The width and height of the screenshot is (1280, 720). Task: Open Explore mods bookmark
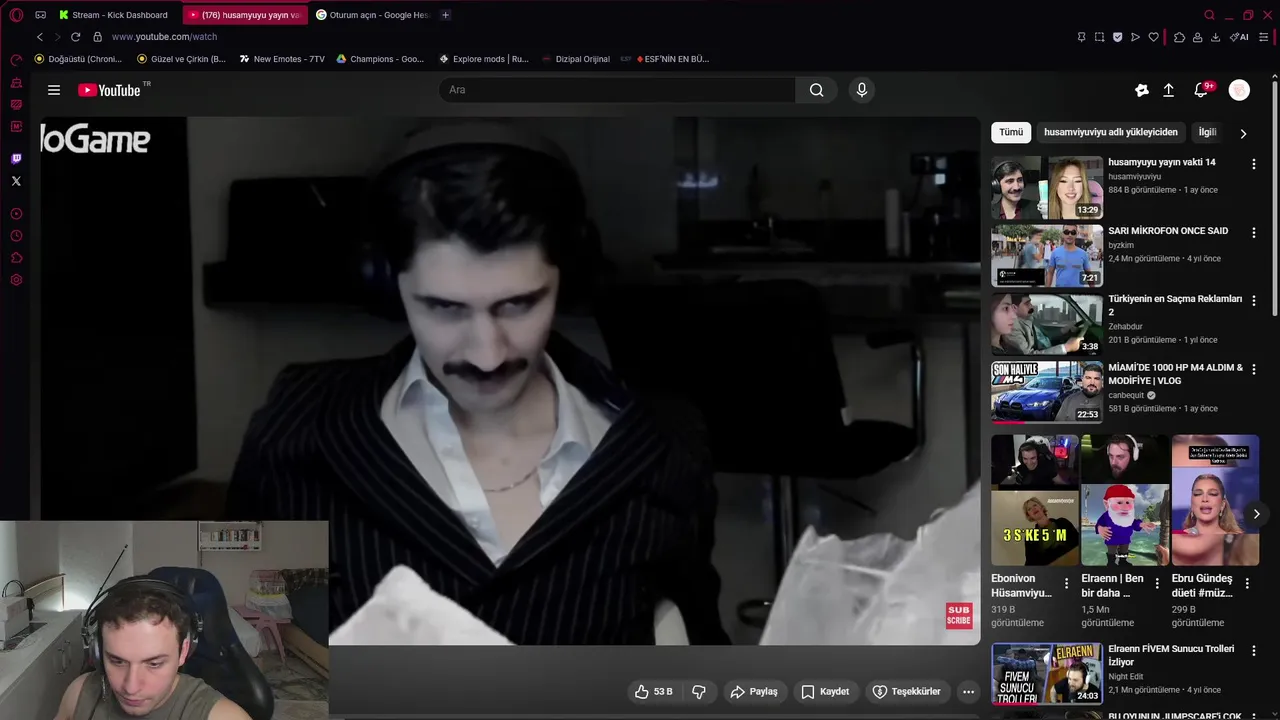(484, 59)
